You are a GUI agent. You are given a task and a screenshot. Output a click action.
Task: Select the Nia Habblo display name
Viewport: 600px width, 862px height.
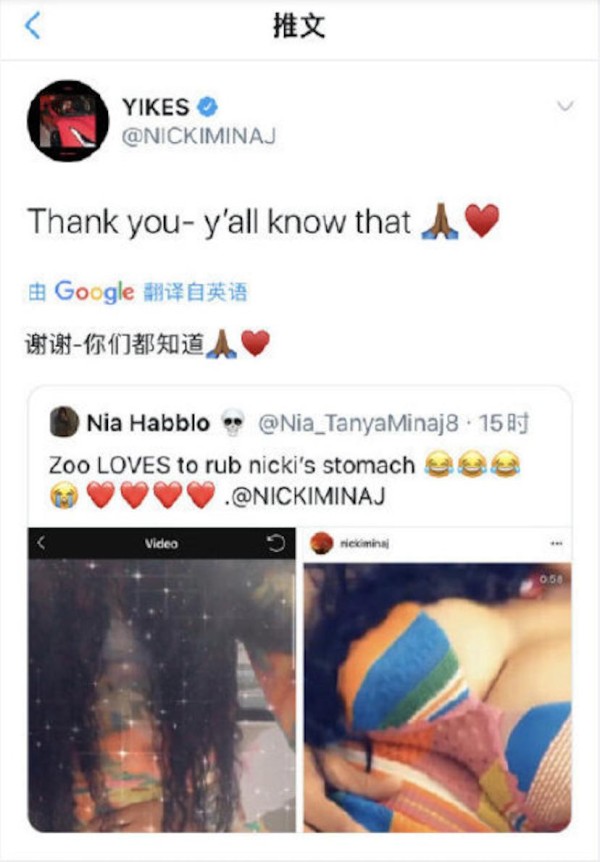148,423
